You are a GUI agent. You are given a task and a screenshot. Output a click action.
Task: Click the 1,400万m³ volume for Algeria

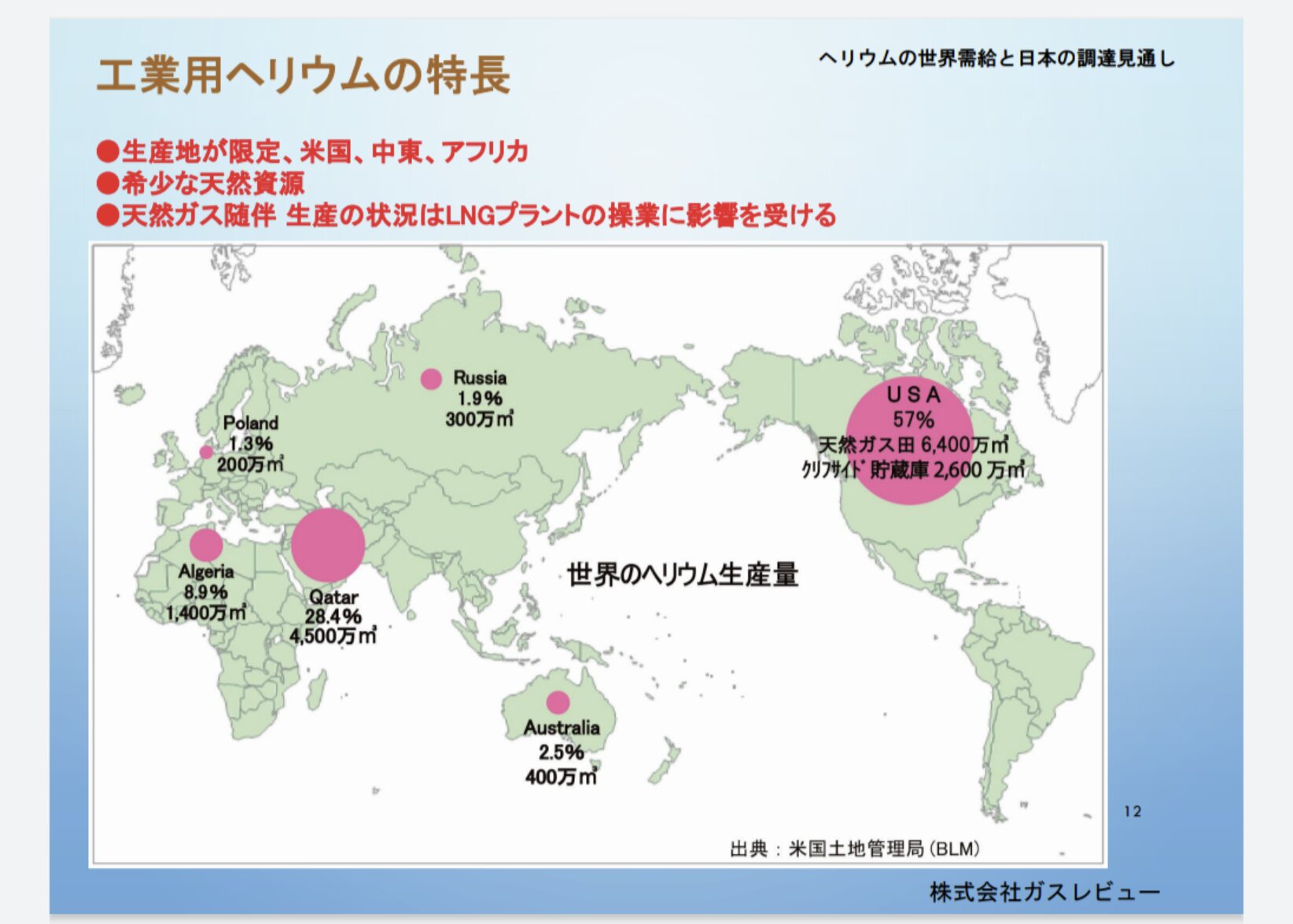point(206,613)
